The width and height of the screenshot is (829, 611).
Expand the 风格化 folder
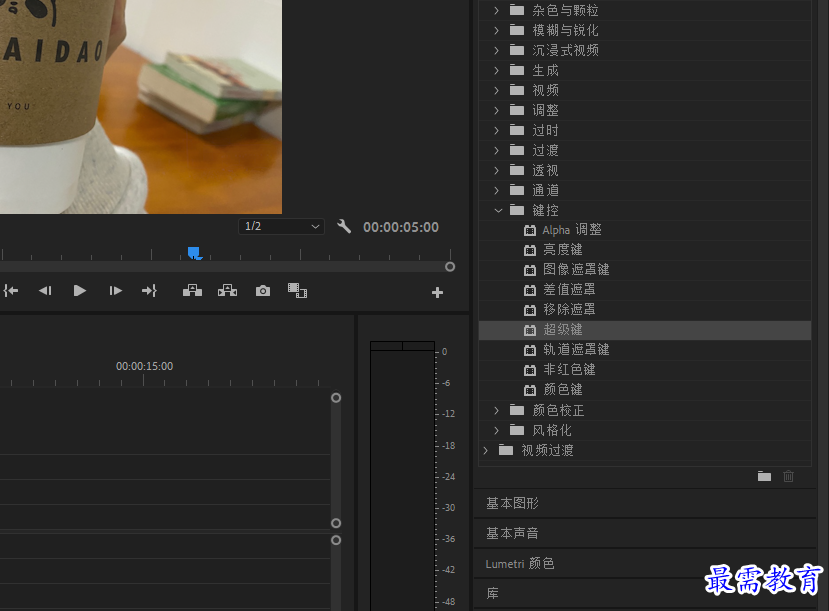pos(496,430)
